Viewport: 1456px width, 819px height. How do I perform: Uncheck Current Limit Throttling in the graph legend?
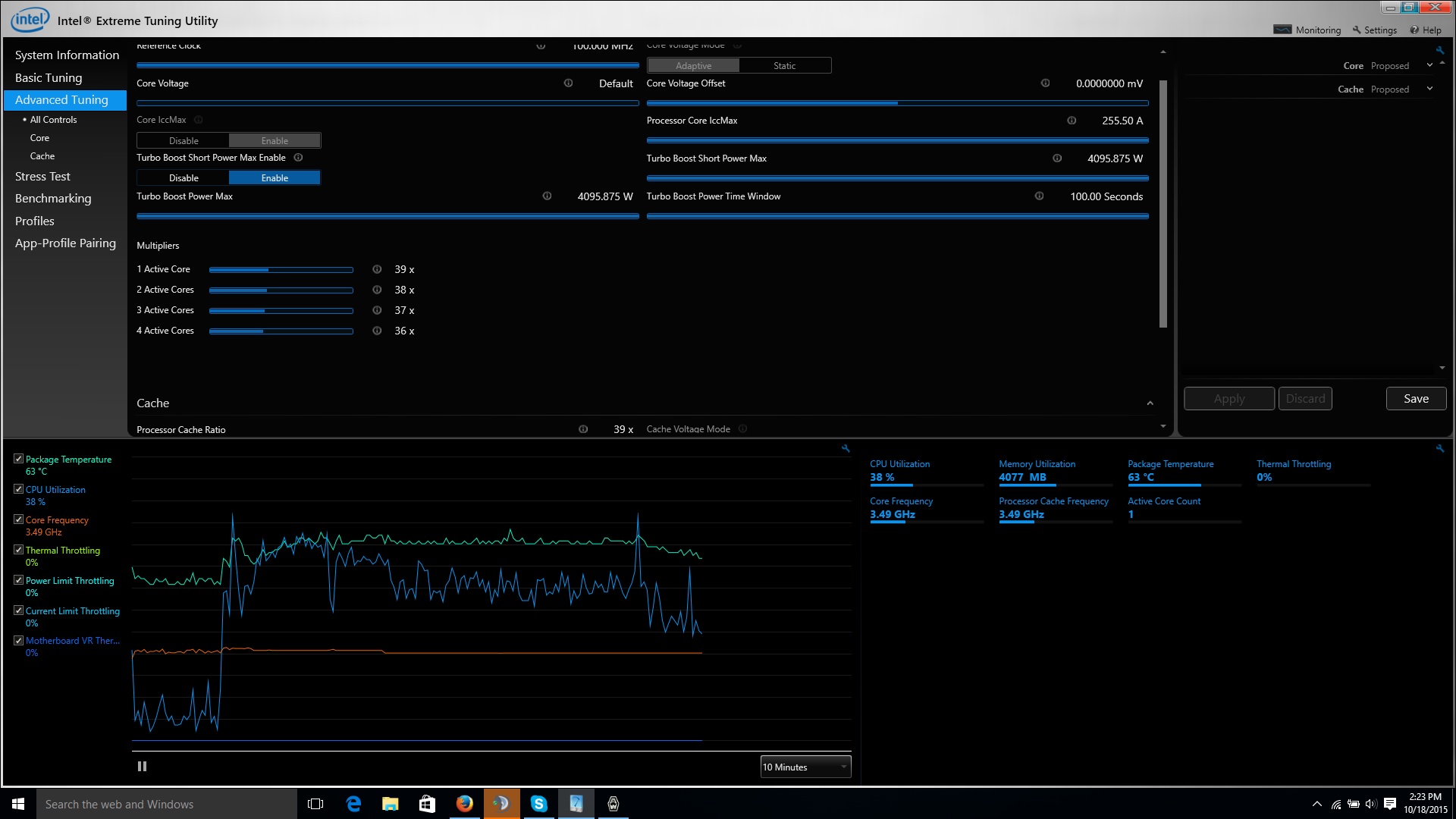coord(19,610)
